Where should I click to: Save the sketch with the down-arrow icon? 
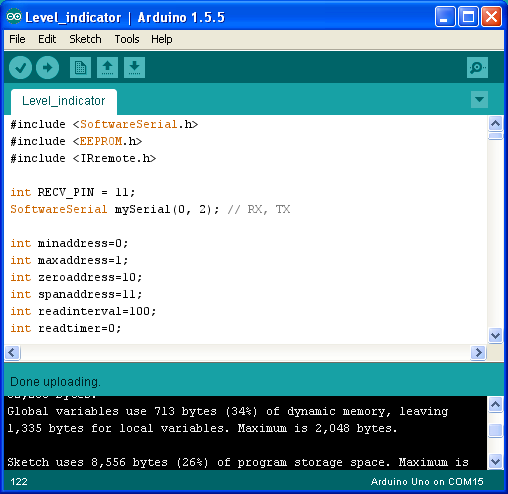pyautogui.click(x=134, y=68)
